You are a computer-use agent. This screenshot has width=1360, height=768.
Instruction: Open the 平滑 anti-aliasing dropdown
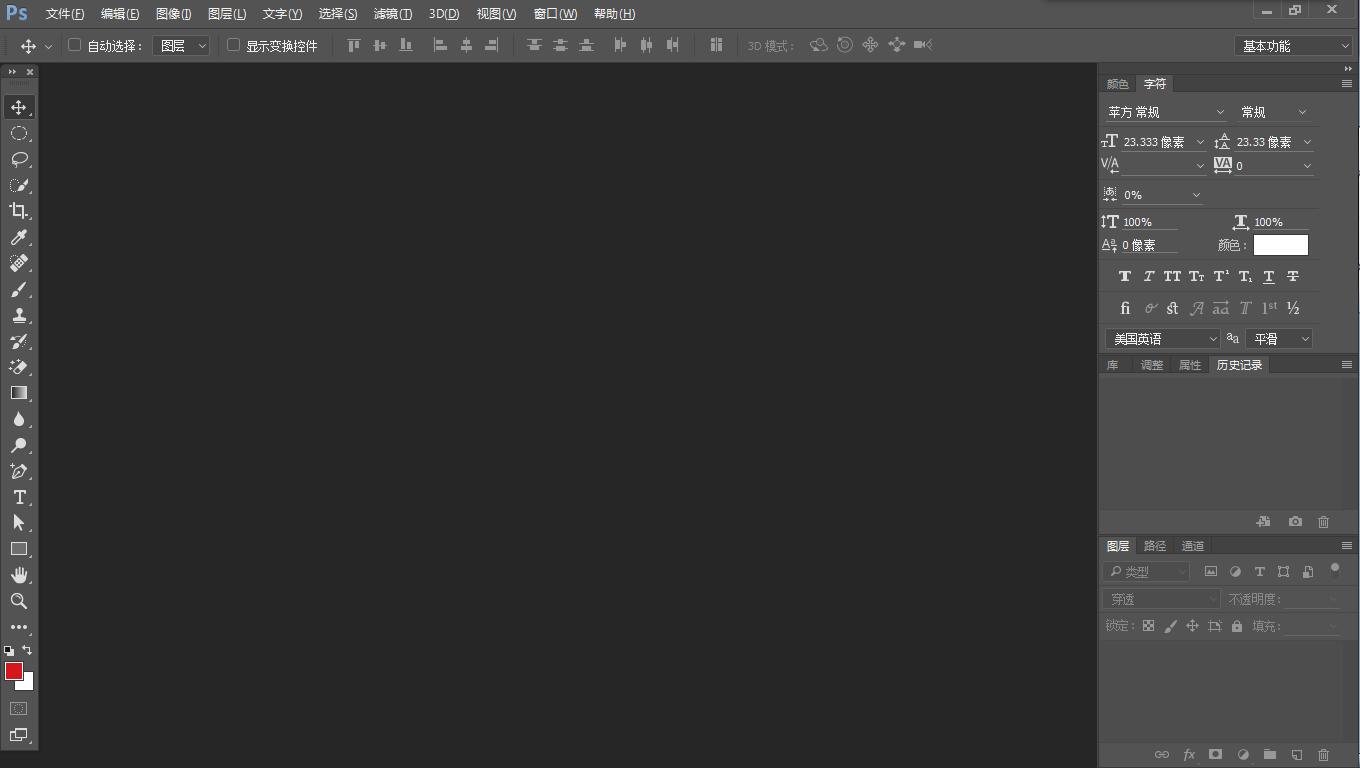click(1280, 339)
